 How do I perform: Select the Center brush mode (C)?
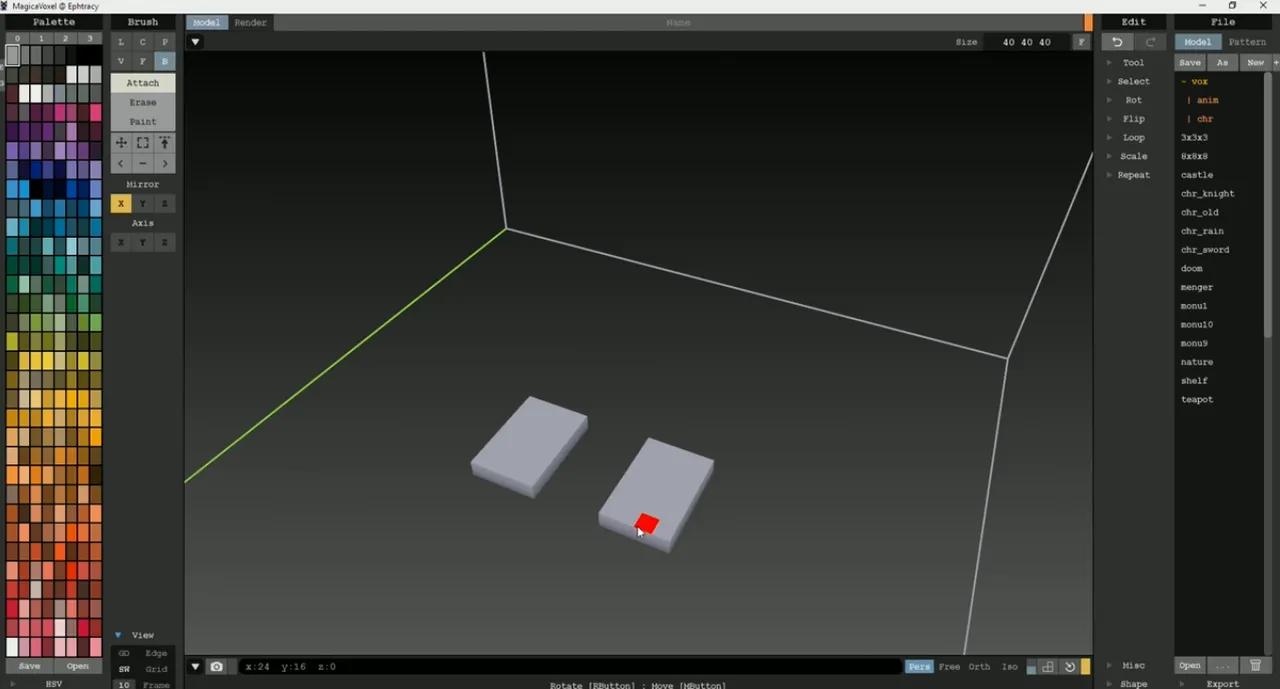[143, 42]
